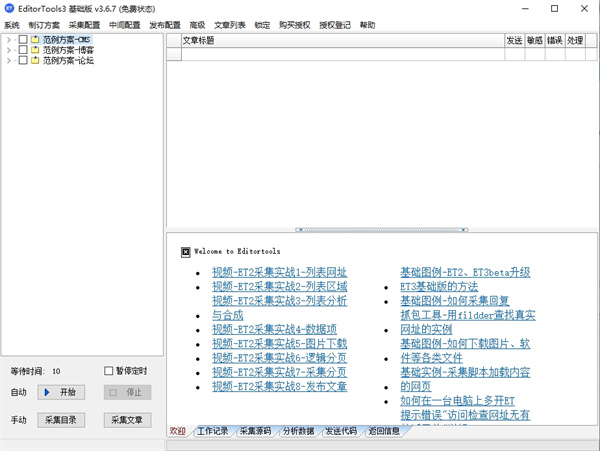Check the 范例方案-博客 checkbox
This screenshot has height=451, width=600.
[x=23, y=50]
